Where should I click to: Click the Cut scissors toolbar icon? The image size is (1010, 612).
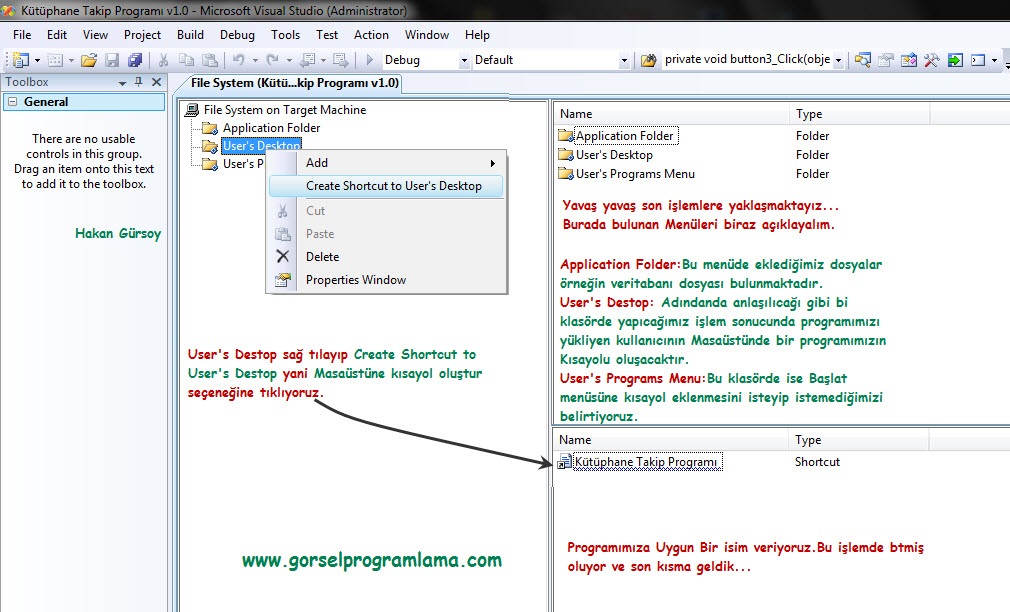pos(163,60)
